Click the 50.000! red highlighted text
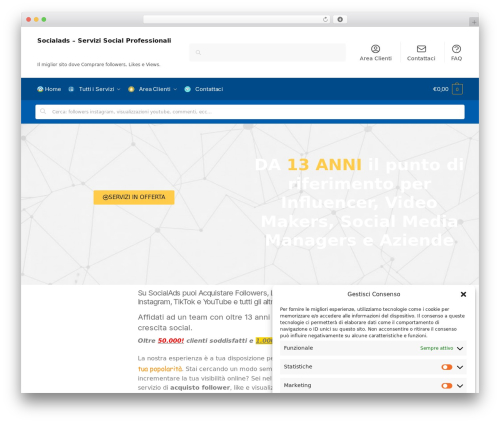500x423 pixels. (171, 341)
